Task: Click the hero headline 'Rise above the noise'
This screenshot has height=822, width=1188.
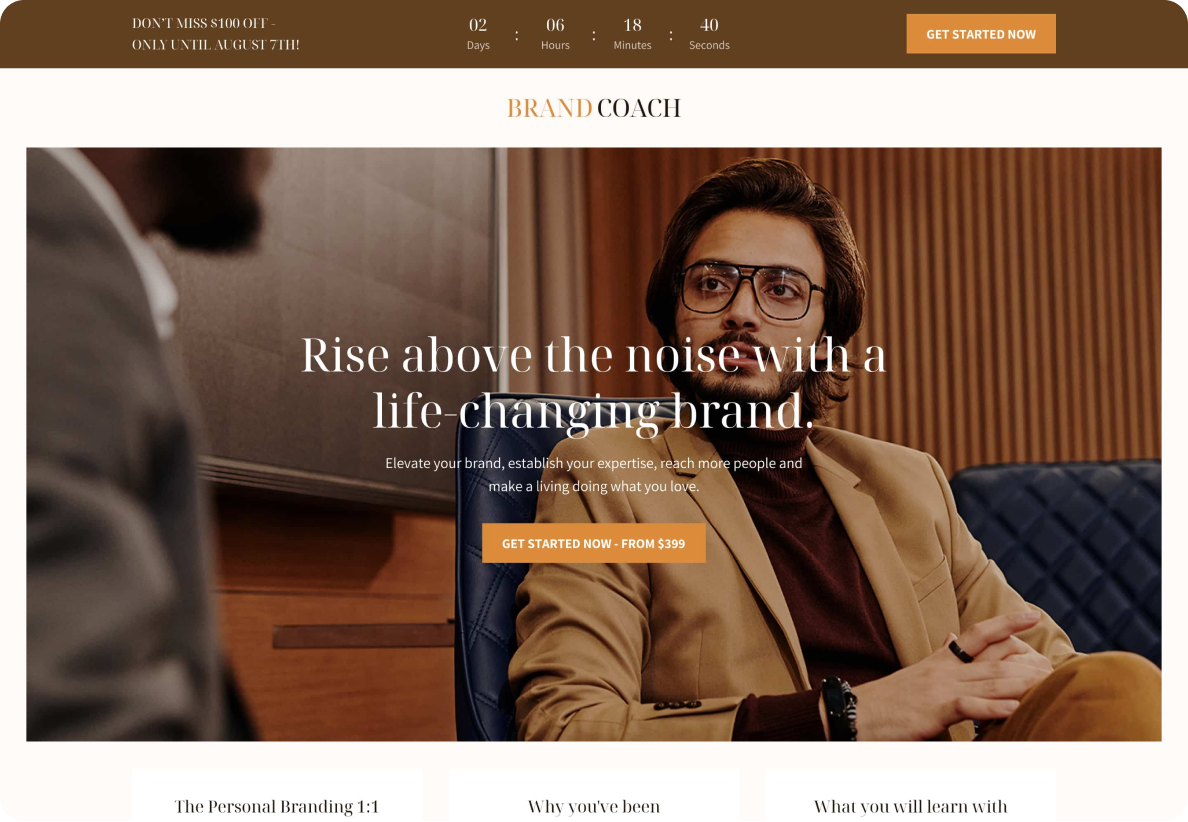Action: tap(593, 383)
